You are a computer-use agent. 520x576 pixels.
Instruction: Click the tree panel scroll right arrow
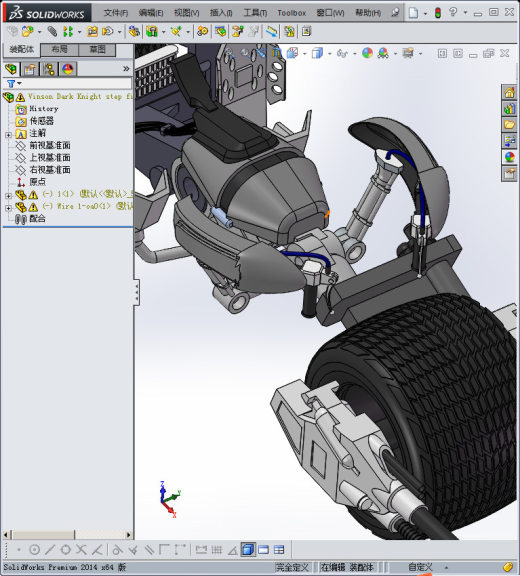point(129,534)
